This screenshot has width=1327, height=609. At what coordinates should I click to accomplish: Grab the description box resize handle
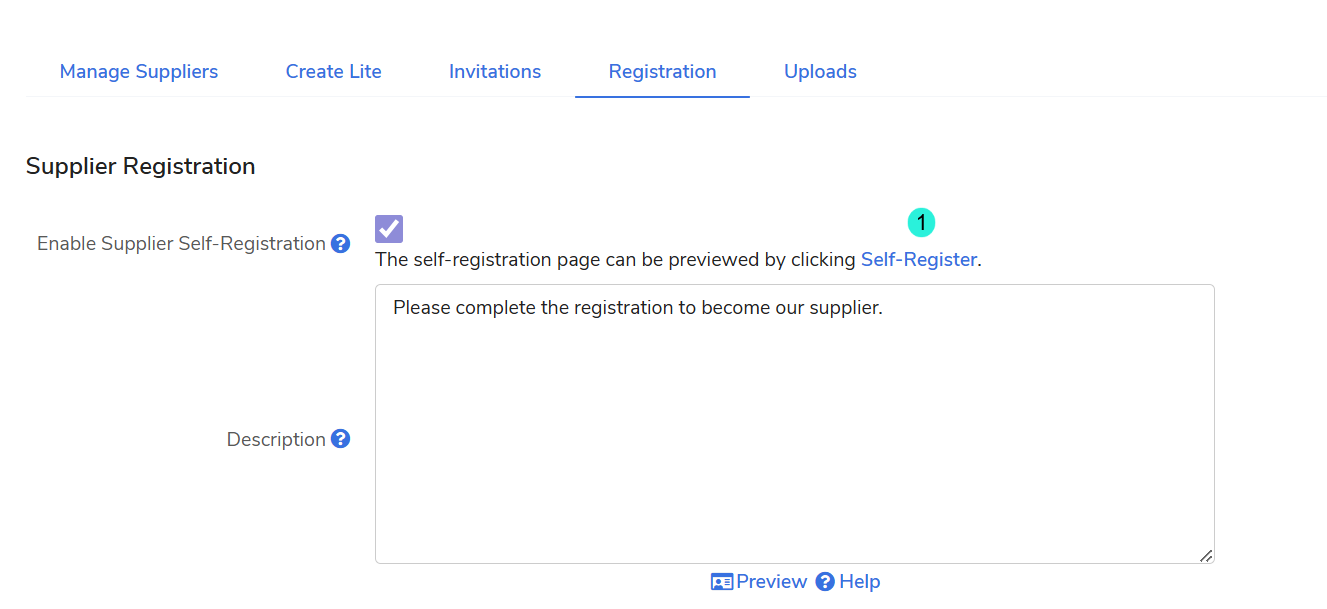[x=1206, y=555]
